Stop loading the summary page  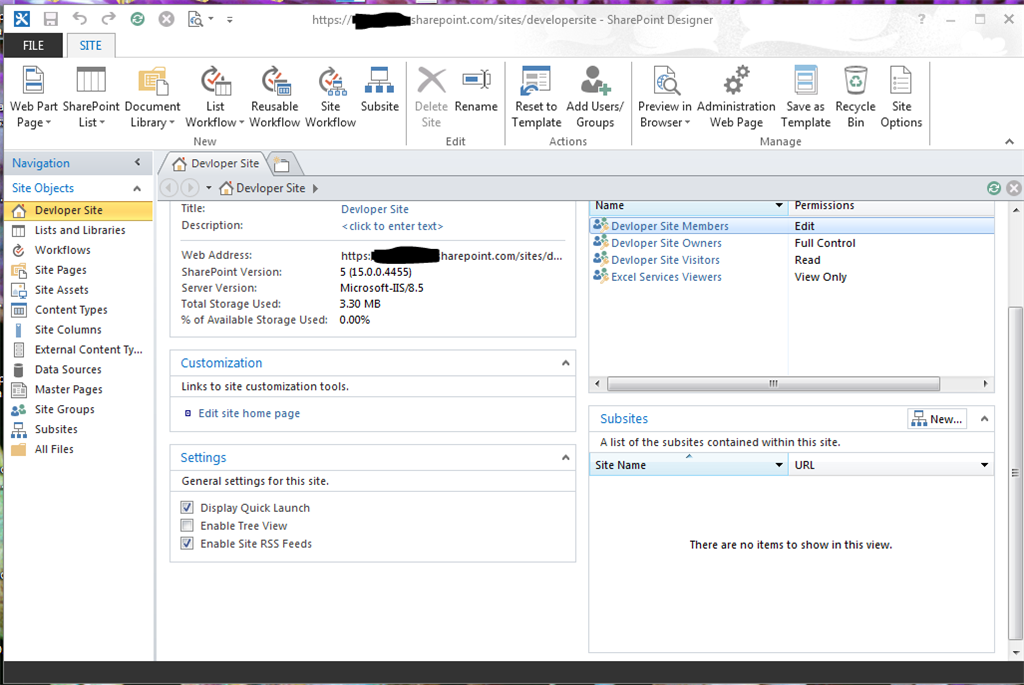click(x=1014, y=188)
